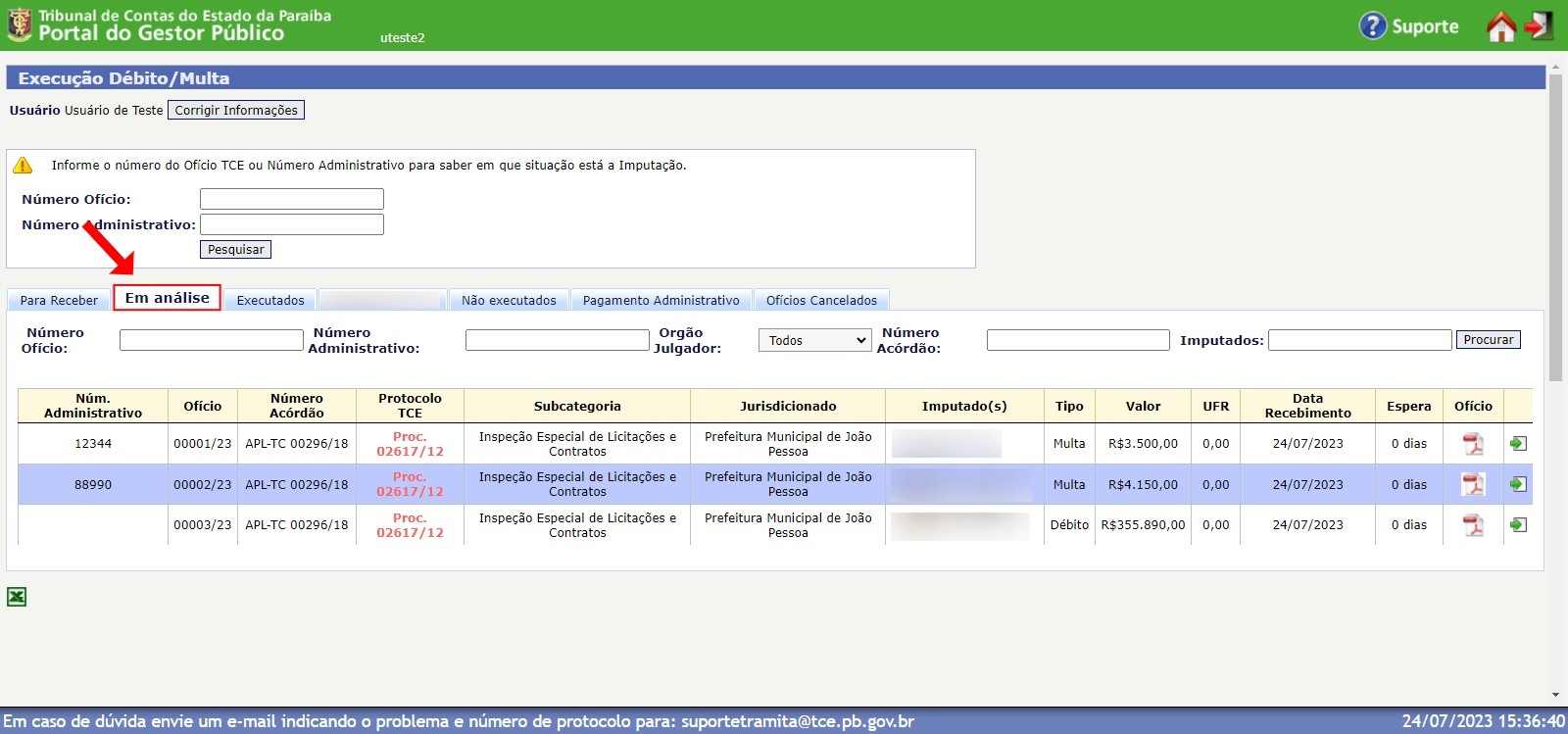Click the Data Recebimento column header

1307,406
